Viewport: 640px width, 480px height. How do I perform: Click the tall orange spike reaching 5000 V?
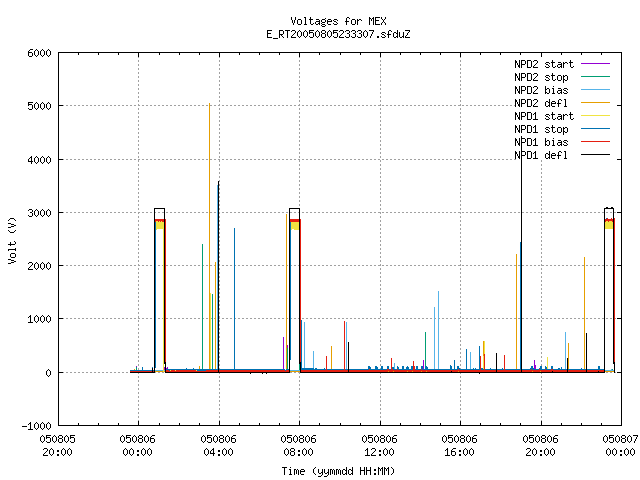tap(209, 237)
